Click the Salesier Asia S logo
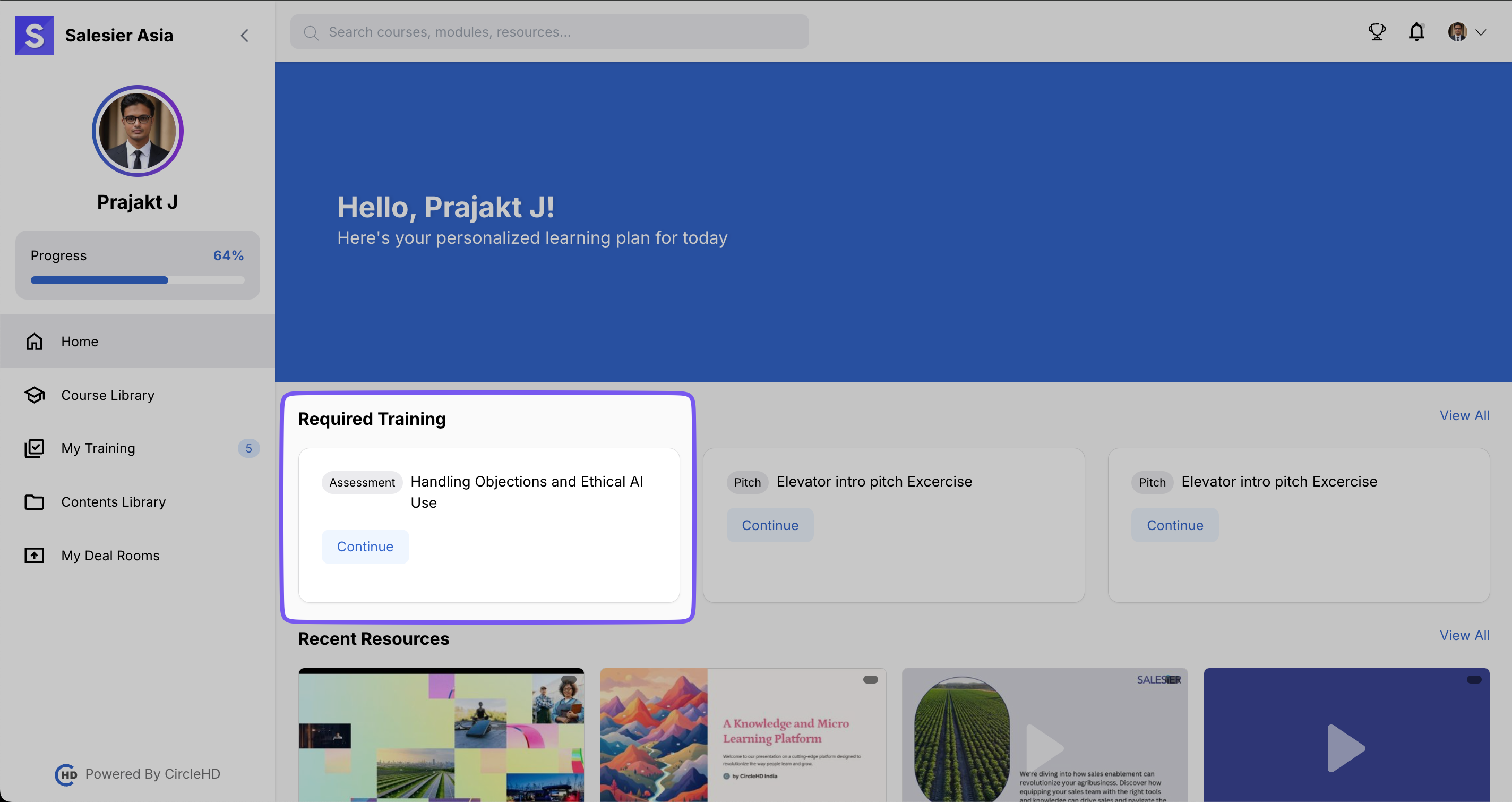Viewport: 1512px width, 802px height. click(34, 35)
